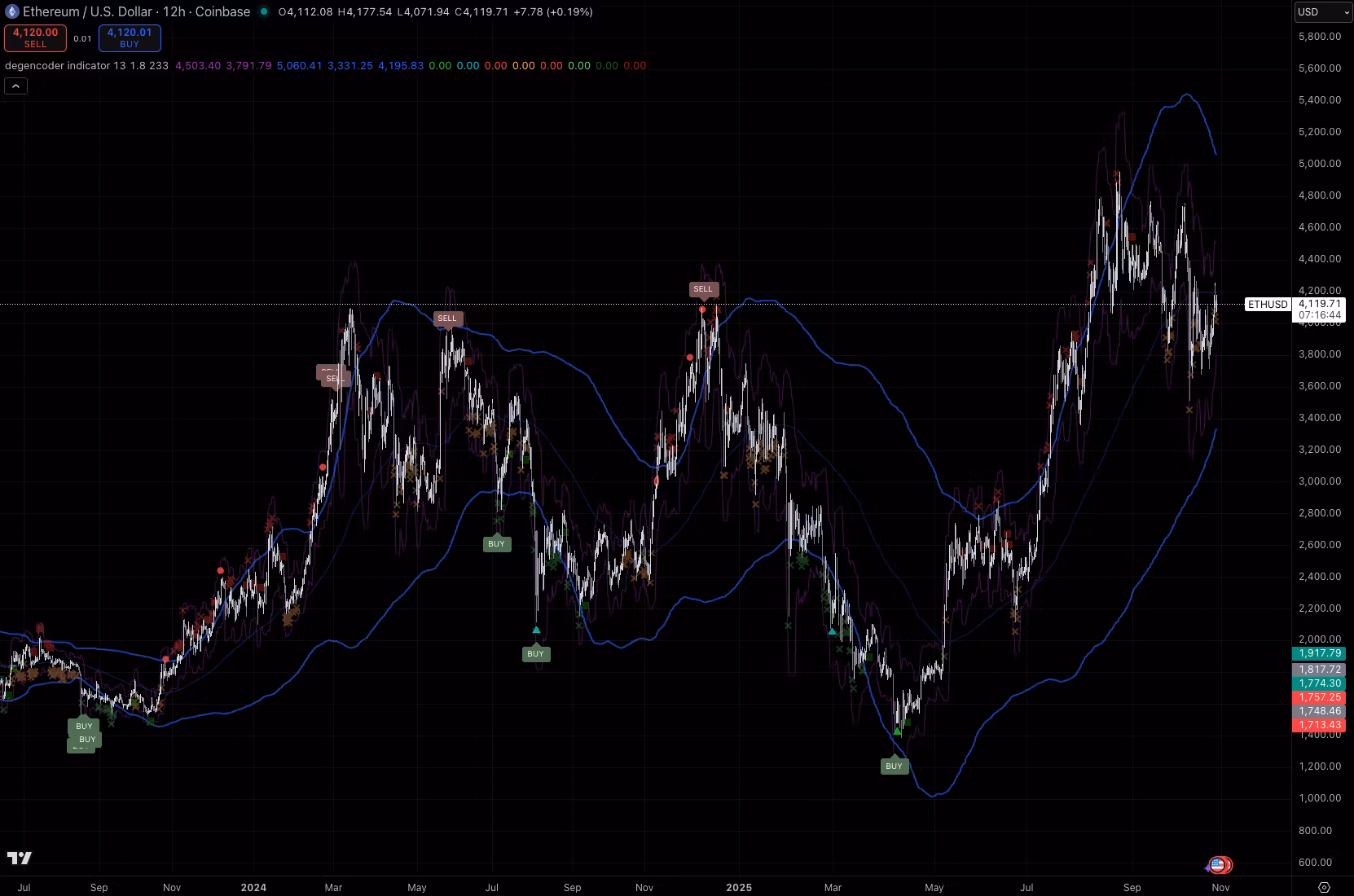This screenshot has width=1354, height=896.
Task: Click the BUY signal label near April 2025
Action: tap(894, 766)
